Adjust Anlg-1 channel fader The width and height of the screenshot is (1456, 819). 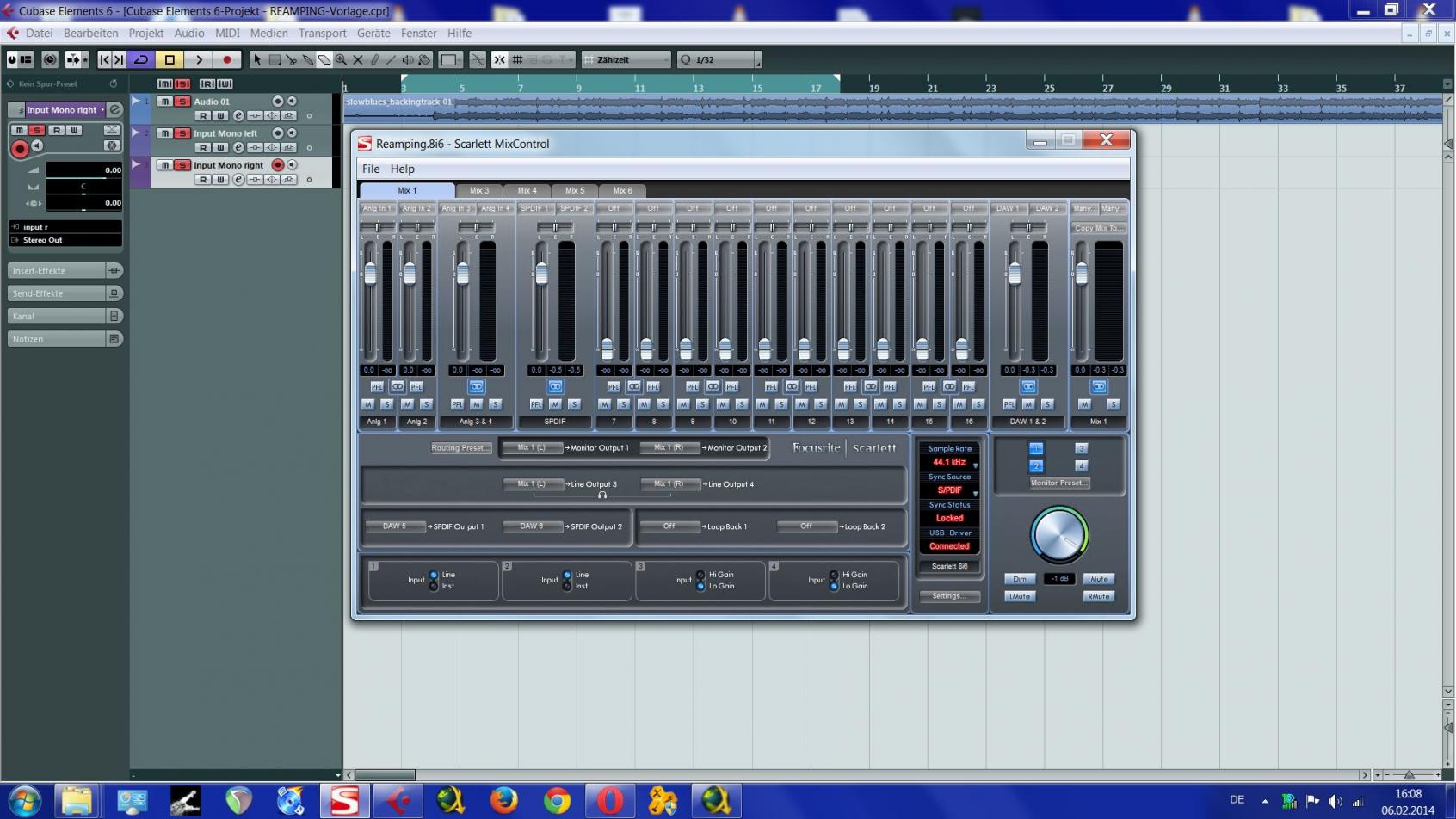point(370,274)
